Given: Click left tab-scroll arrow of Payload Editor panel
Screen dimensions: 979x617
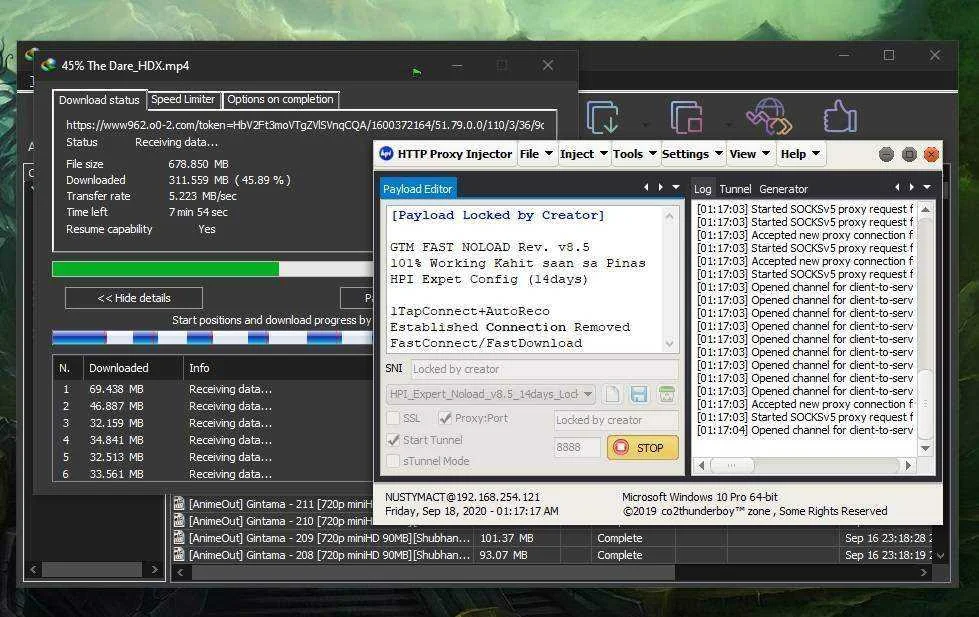Looking at the screenshot, I should (646, 187).
